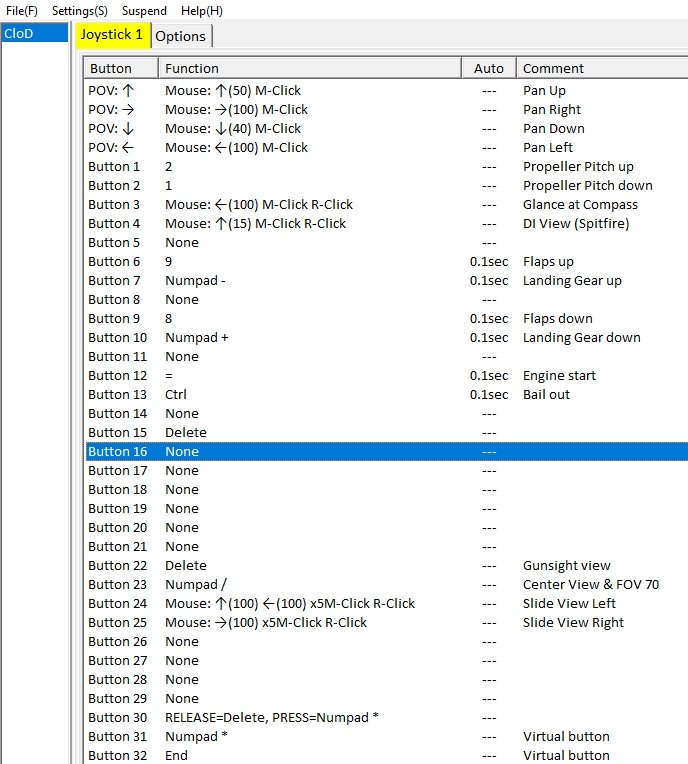Select the Button 14 row
This screenshot has height=764, width=688.
pyautogui.click(x=387, y=414)
